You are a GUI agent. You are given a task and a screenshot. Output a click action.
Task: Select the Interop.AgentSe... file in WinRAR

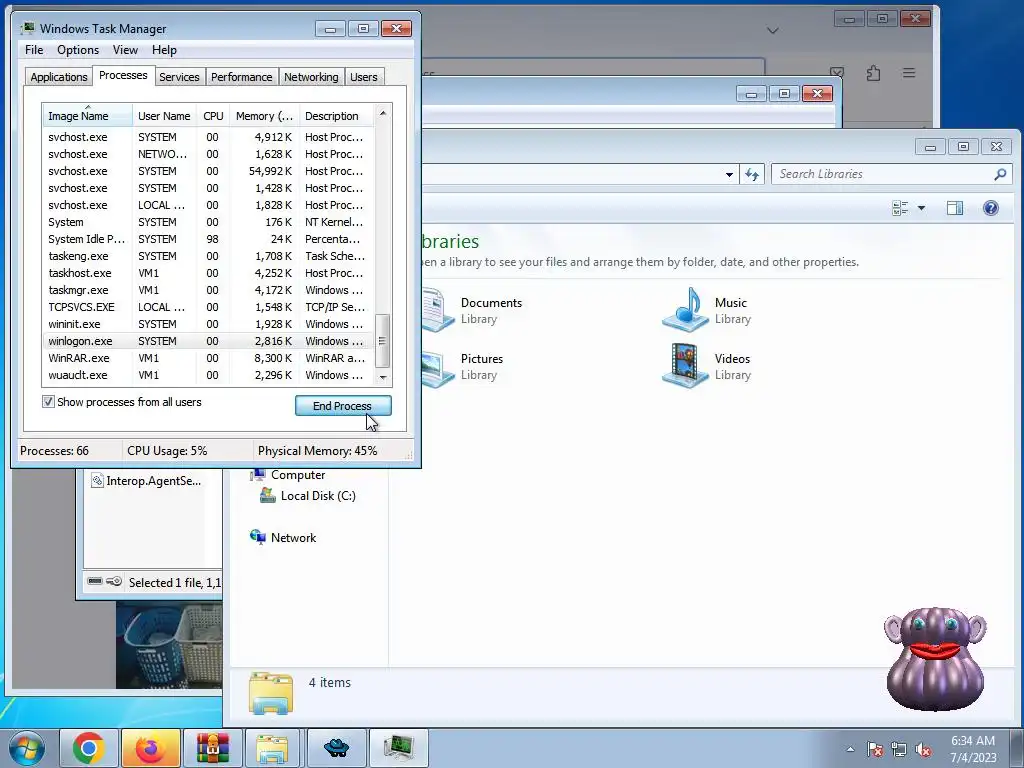pos(146,481)
